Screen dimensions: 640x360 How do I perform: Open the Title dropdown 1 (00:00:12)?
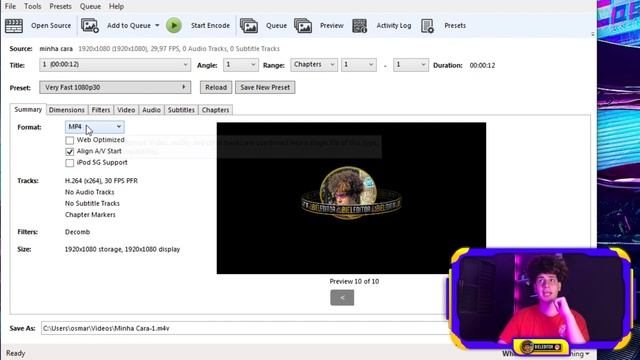pyautogui.click(x=115, y=64)
